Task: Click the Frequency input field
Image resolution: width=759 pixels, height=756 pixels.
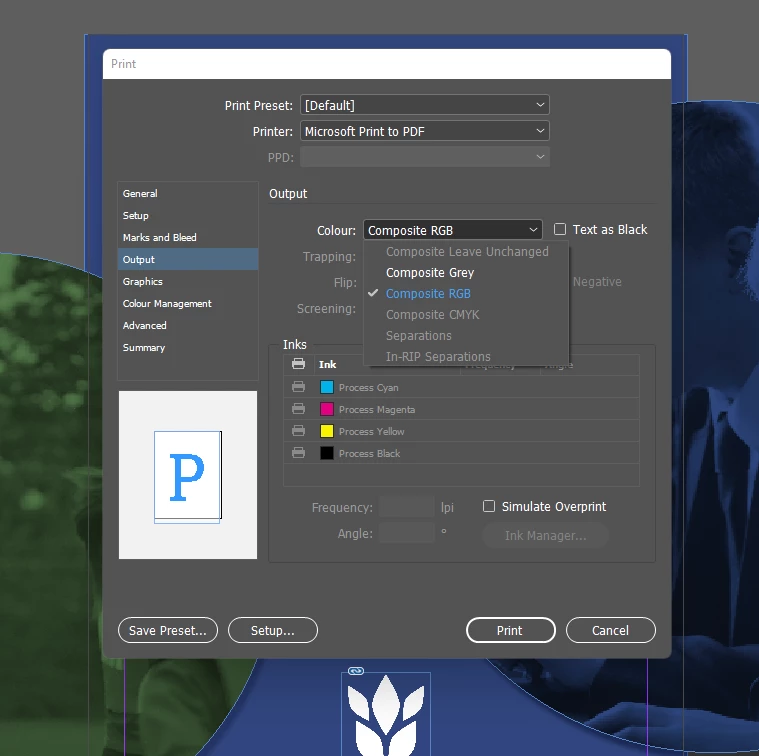Action: click(x=407, y=507)
